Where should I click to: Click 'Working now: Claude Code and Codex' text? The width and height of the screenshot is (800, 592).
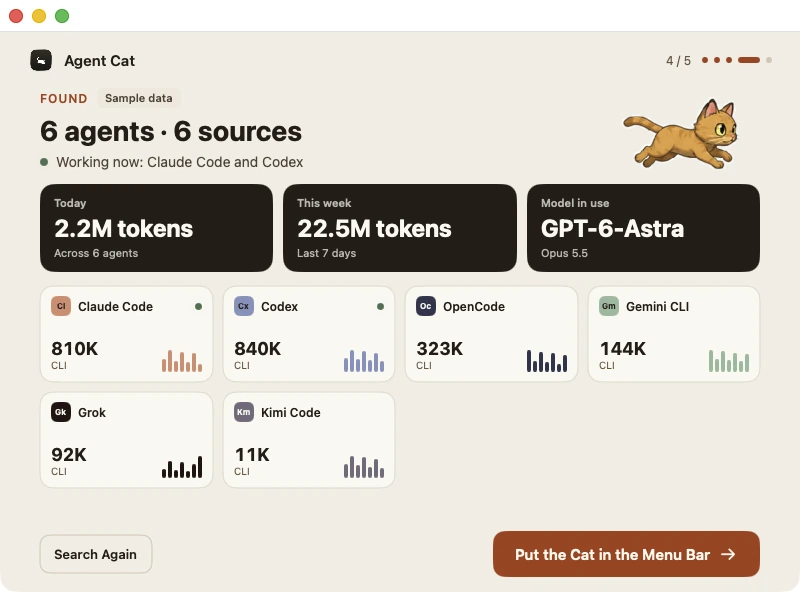pyautogui.click(x=180, y=162)
